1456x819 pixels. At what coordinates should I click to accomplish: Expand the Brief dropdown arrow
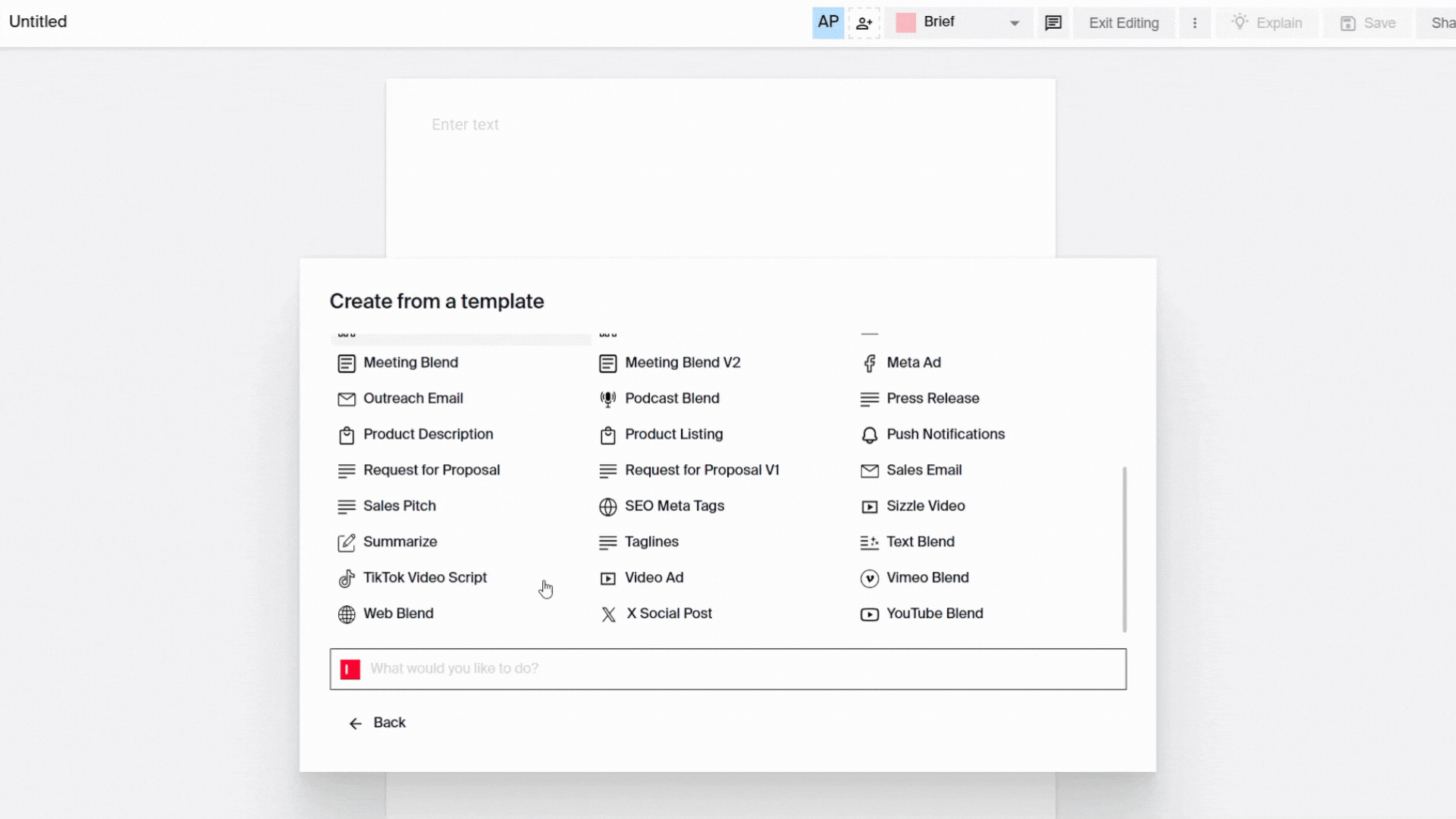click(1014, 23)
